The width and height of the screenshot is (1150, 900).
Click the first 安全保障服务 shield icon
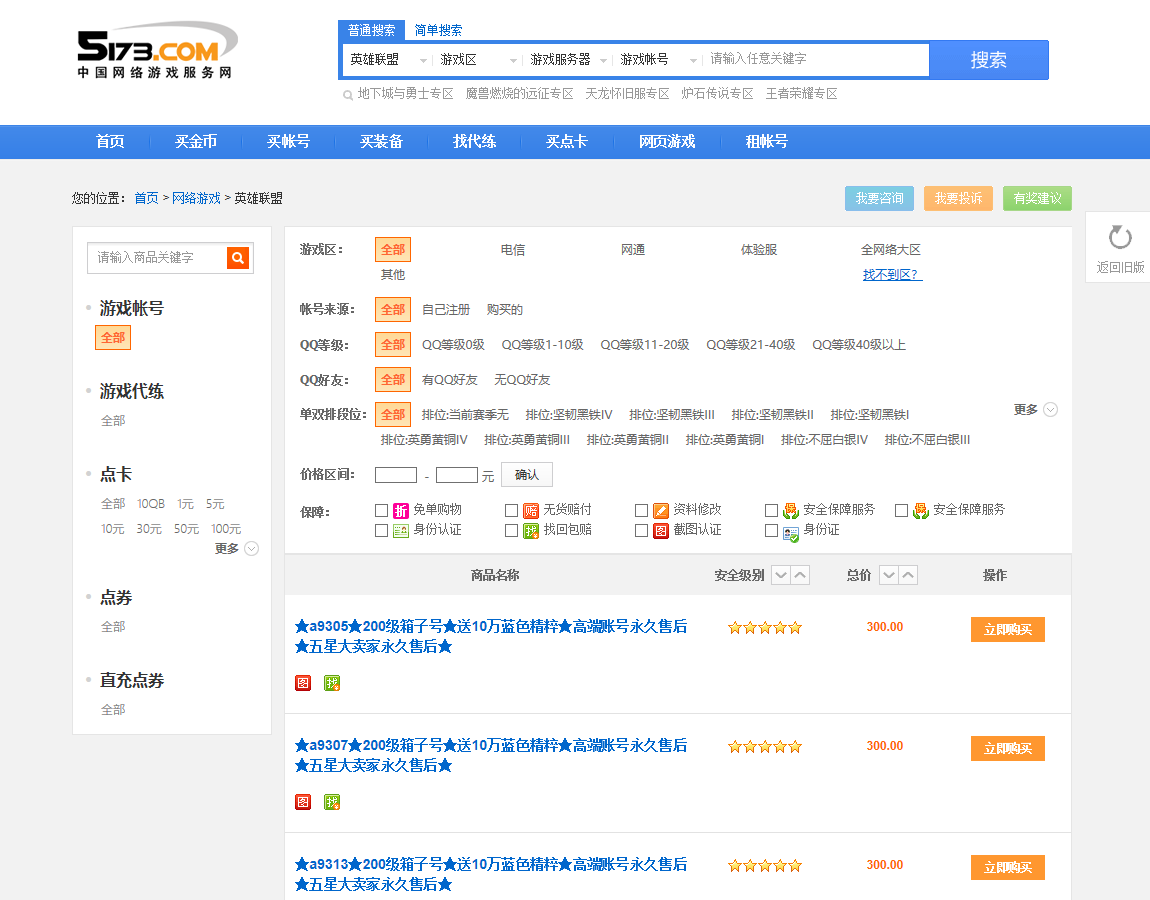pyautogui.click(x=791, y=511)
